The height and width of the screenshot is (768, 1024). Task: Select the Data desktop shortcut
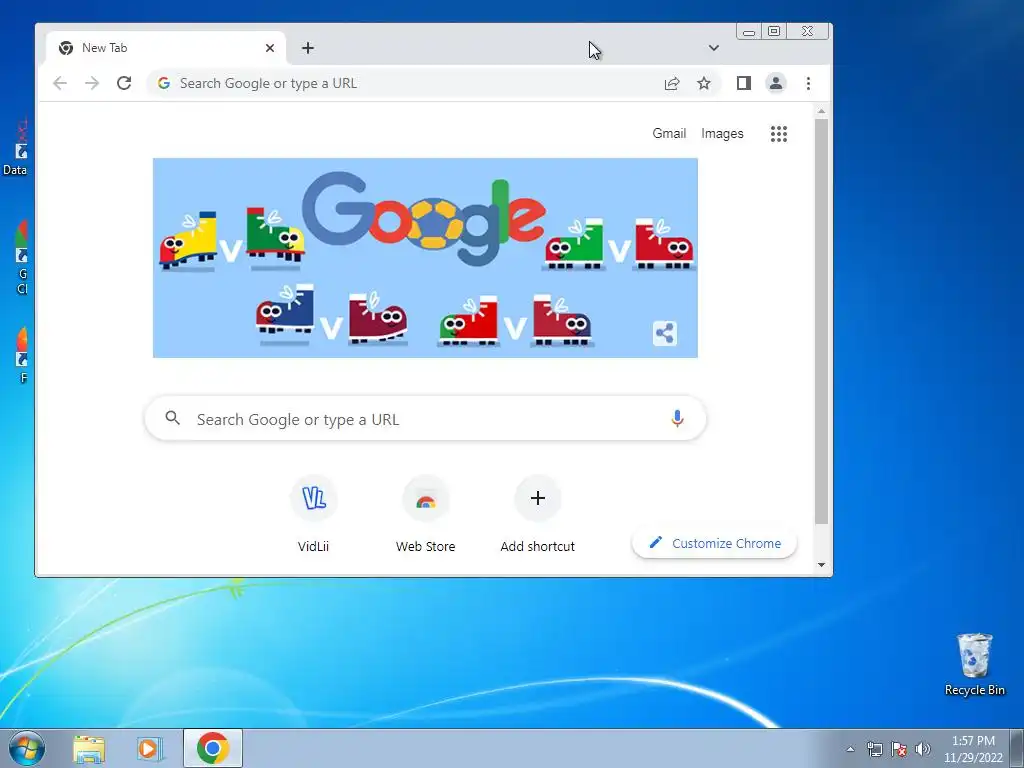pyautogui.click(x=16, y=148)
